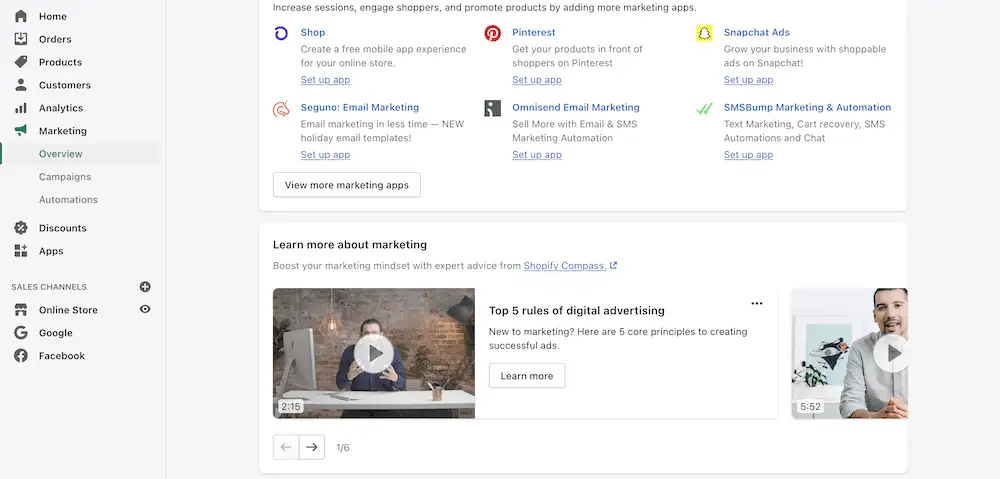Screen dimensions: 1000x479
Task: Click the Discounts badge icon
Action: (x=21, y=228)
